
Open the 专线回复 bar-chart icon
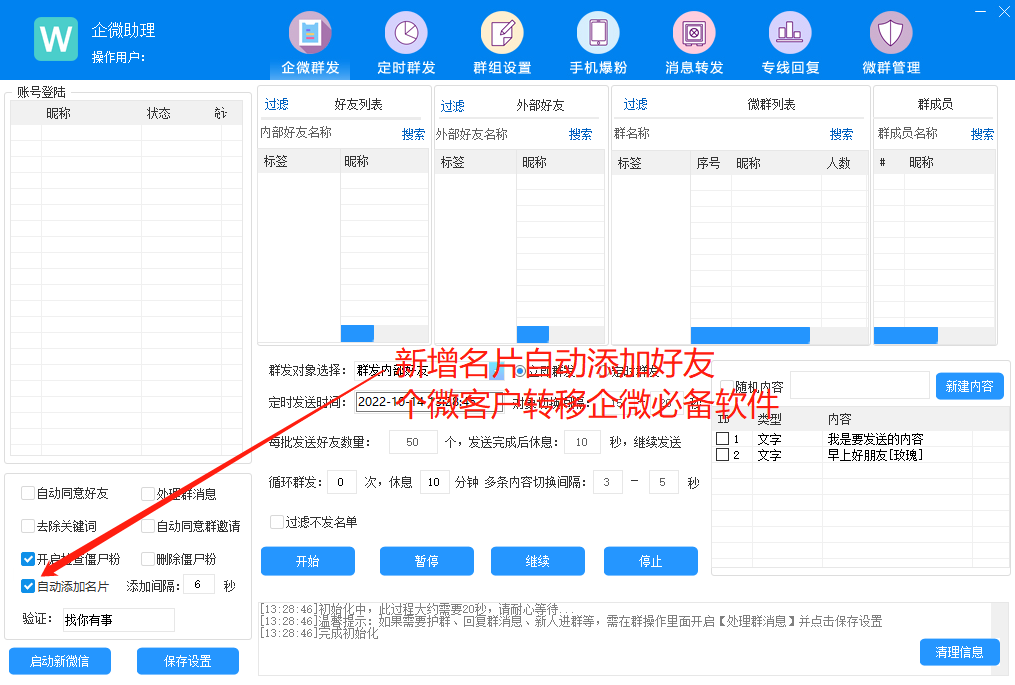click(x=790, y=33)
